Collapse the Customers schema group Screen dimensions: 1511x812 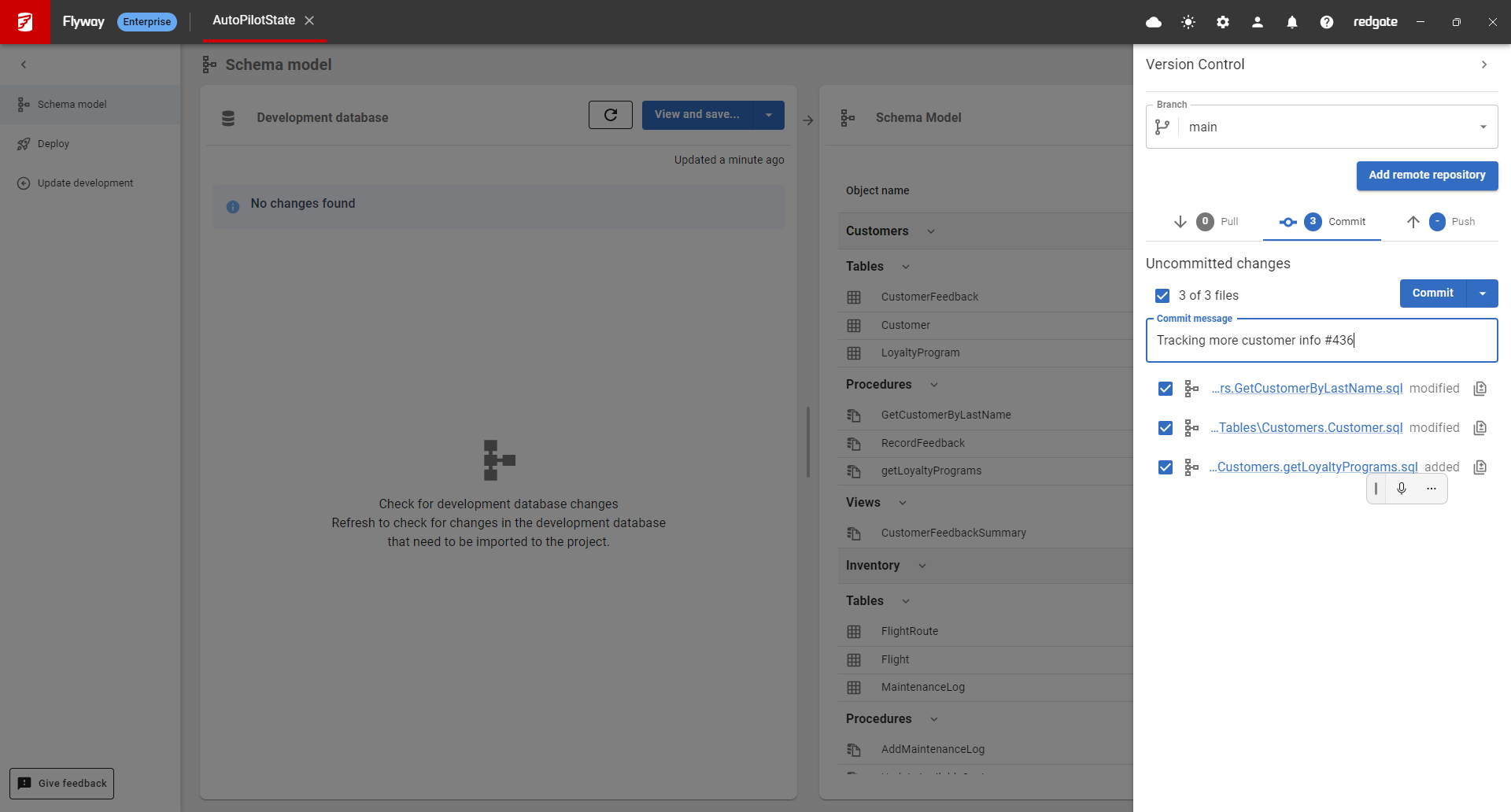pos(931,231)
